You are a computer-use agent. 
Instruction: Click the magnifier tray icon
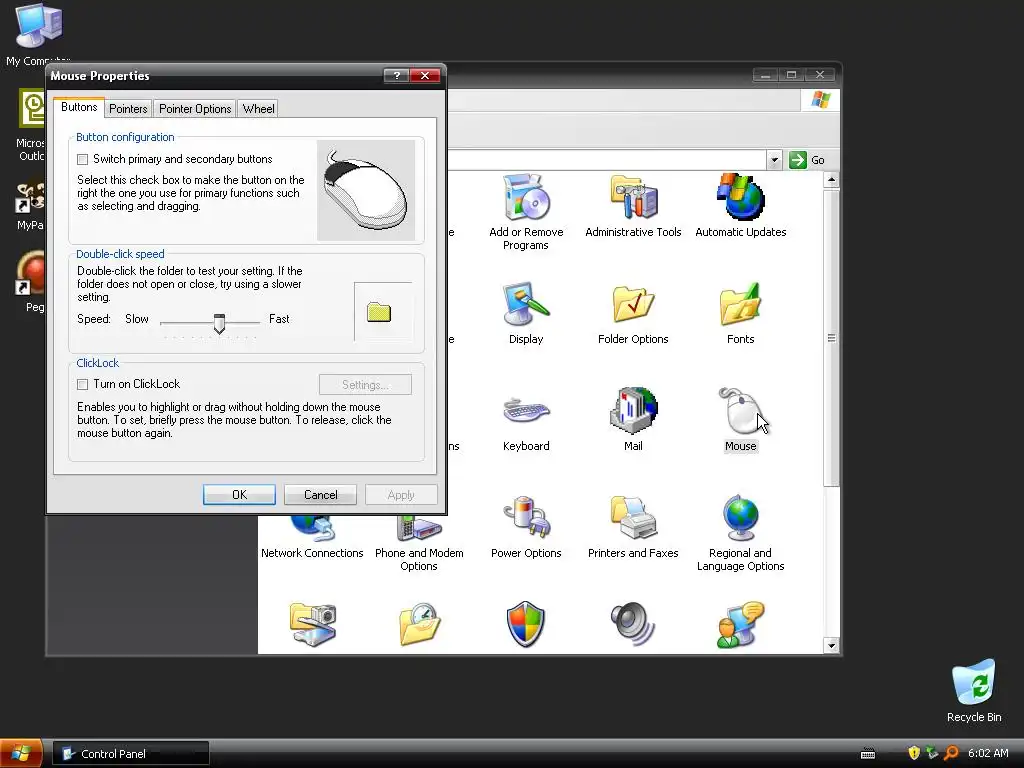click(951, 753)
